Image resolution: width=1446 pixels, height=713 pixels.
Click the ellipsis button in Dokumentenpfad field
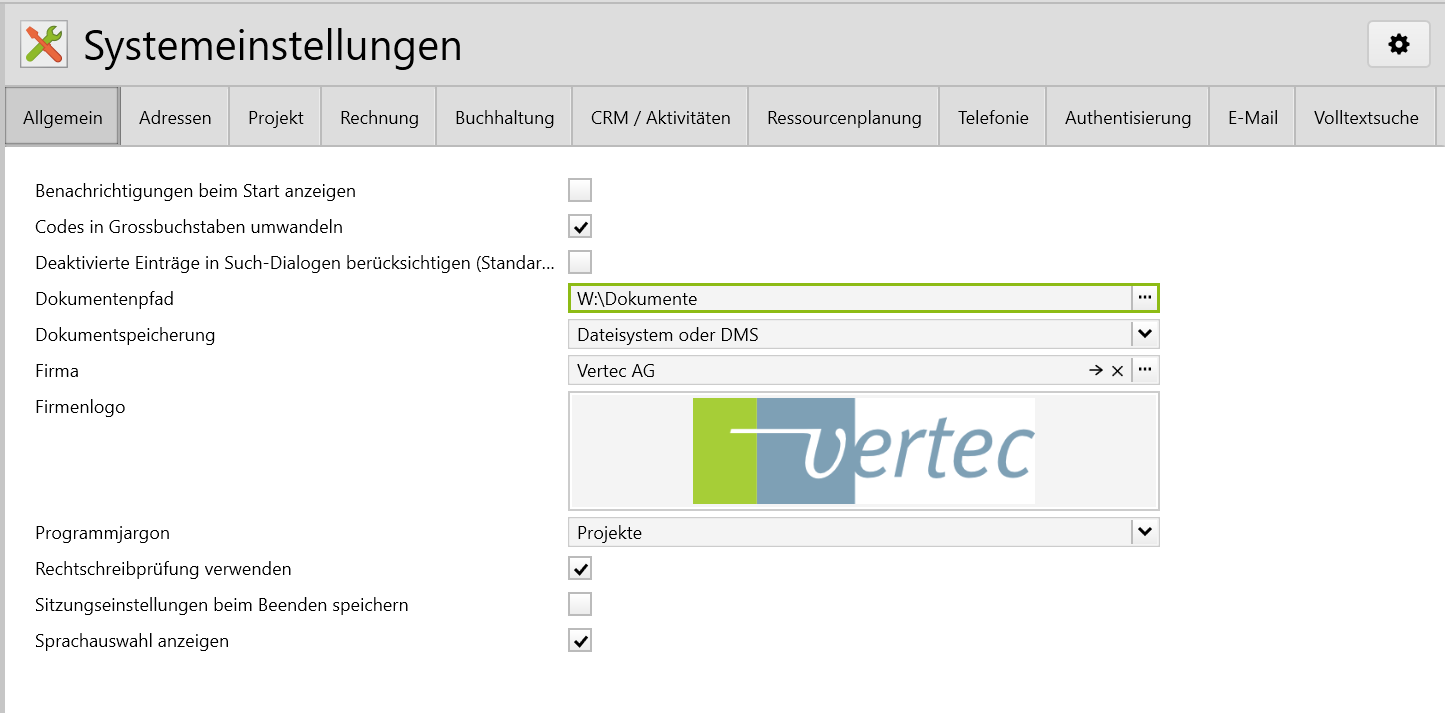tap(1145, 298)
